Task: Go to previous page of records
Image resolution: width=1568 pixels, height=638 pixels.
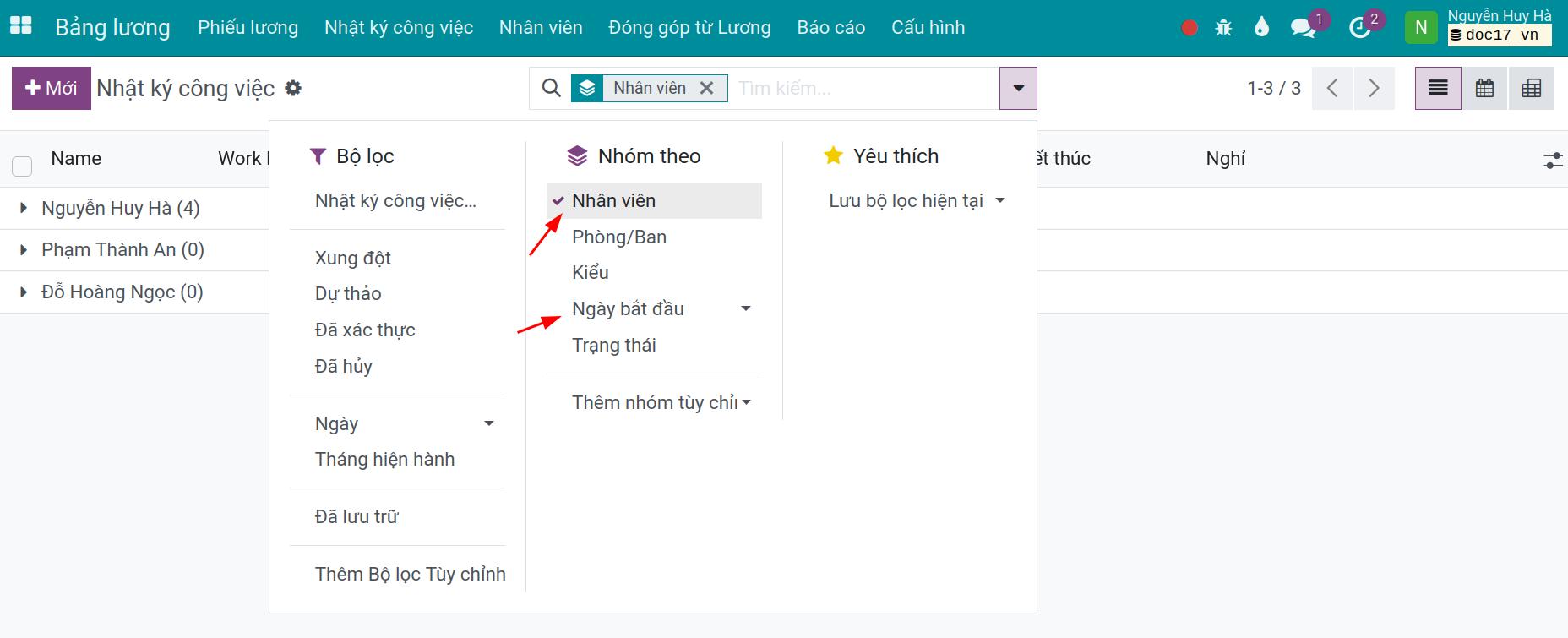Action: (x=1332, y=88)
